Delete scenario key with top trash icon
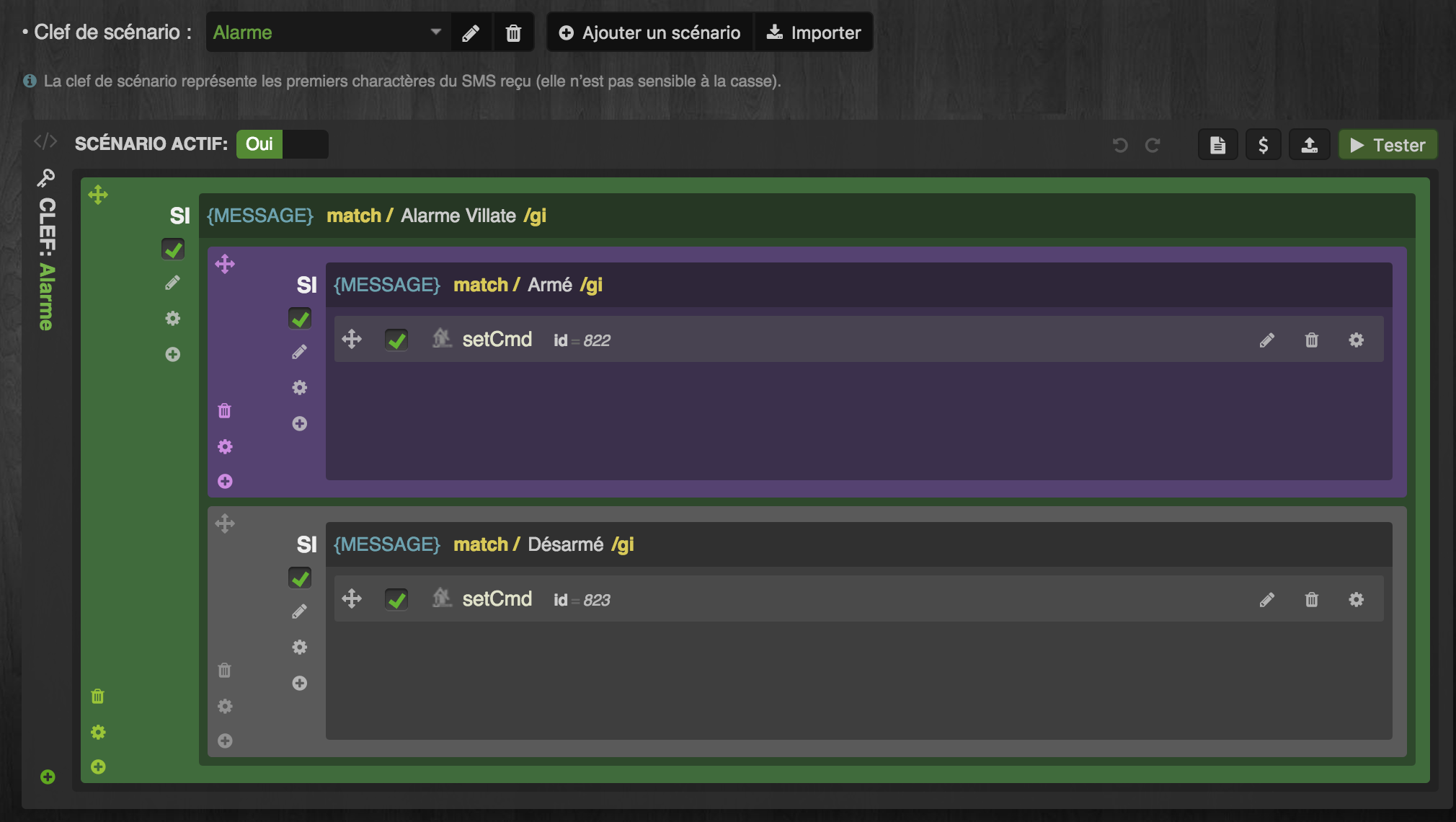1456x822 pixels. (513, 33)
